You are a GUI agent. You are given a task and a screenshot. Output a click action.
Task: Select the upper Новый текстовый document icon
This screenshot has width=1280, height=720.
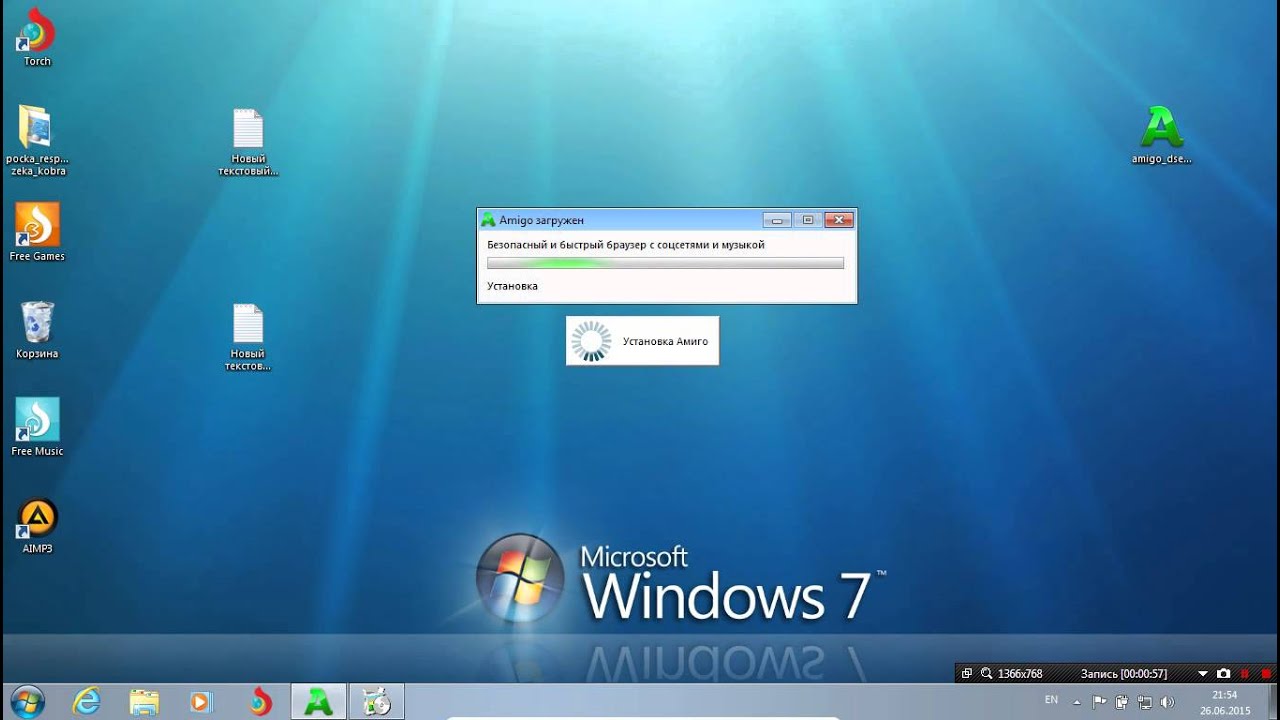[248, 142]
